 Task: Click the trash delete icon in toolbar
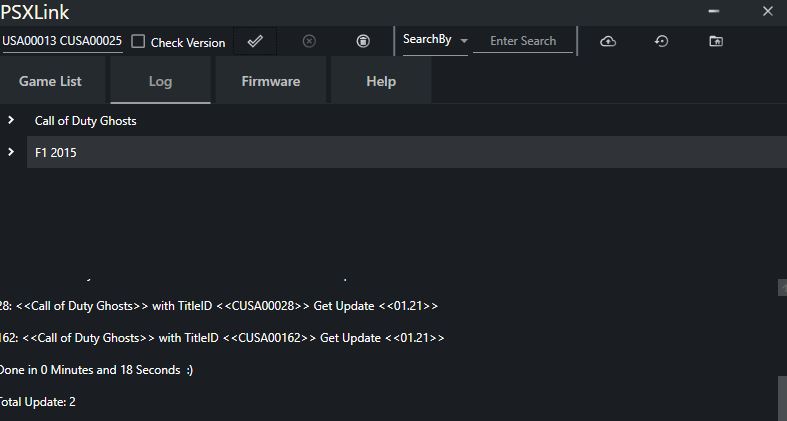[363, 41]
